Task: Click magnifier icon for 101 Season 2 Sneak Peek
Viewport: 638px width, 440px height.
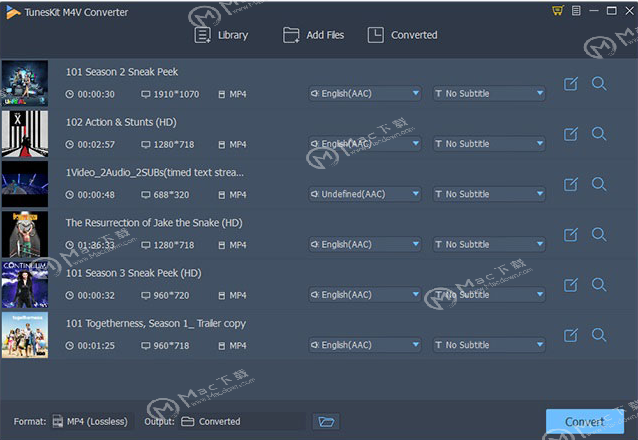Action: click(599, 84)
